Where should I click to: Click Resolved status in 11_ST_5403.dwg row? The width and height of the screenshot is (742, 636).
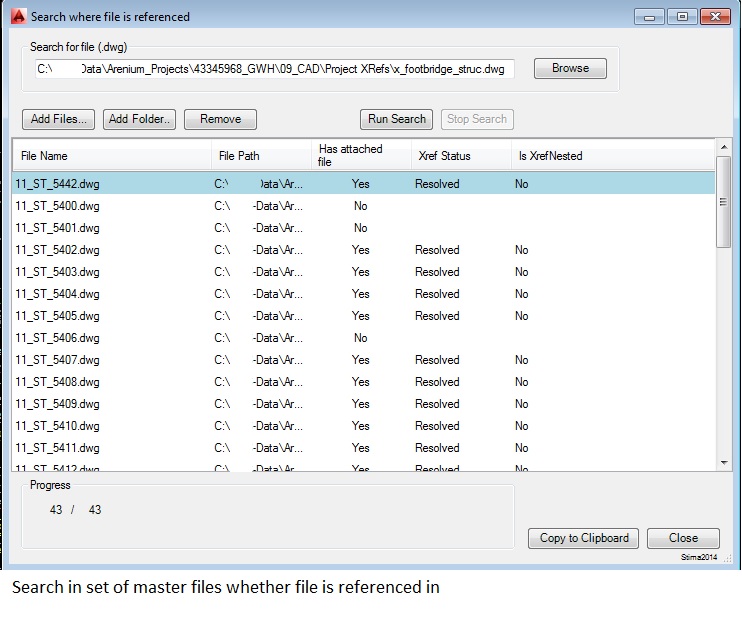(437, 272)
